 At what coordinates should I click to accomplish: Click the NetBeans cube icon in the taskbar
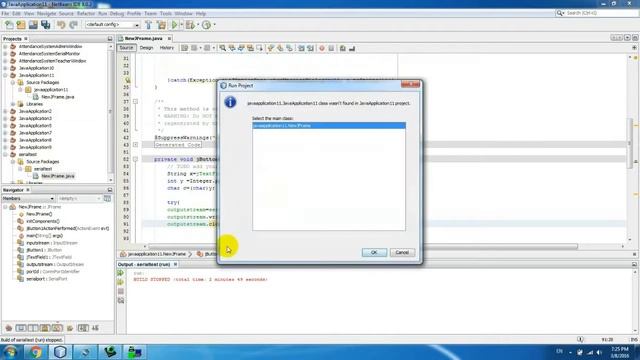pyautogui.click(x=60, y=352)
